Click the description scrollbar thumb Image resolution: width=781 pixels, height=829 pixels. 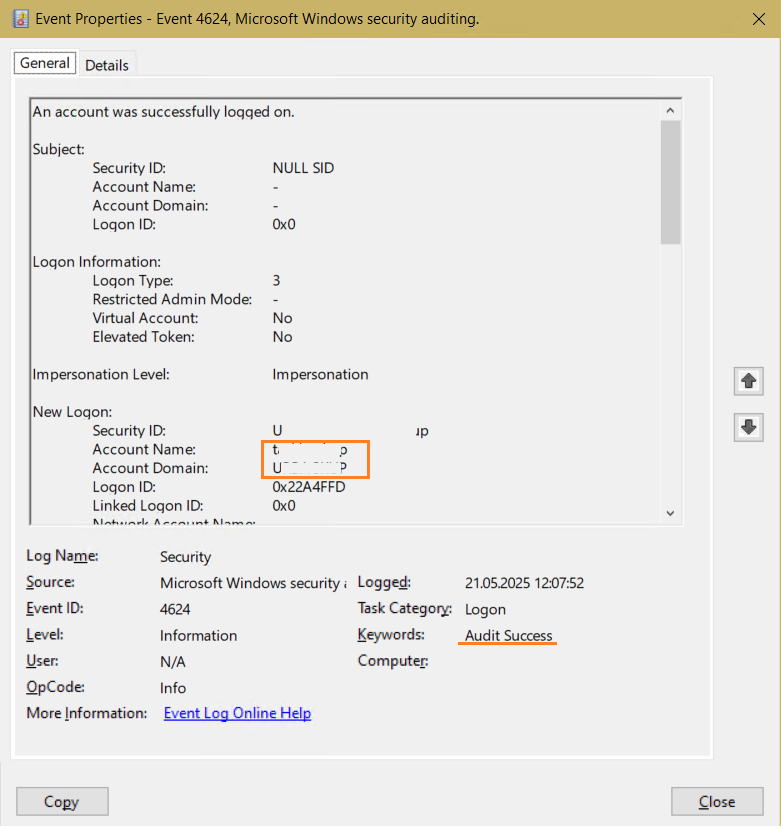[x=670, y=182]
